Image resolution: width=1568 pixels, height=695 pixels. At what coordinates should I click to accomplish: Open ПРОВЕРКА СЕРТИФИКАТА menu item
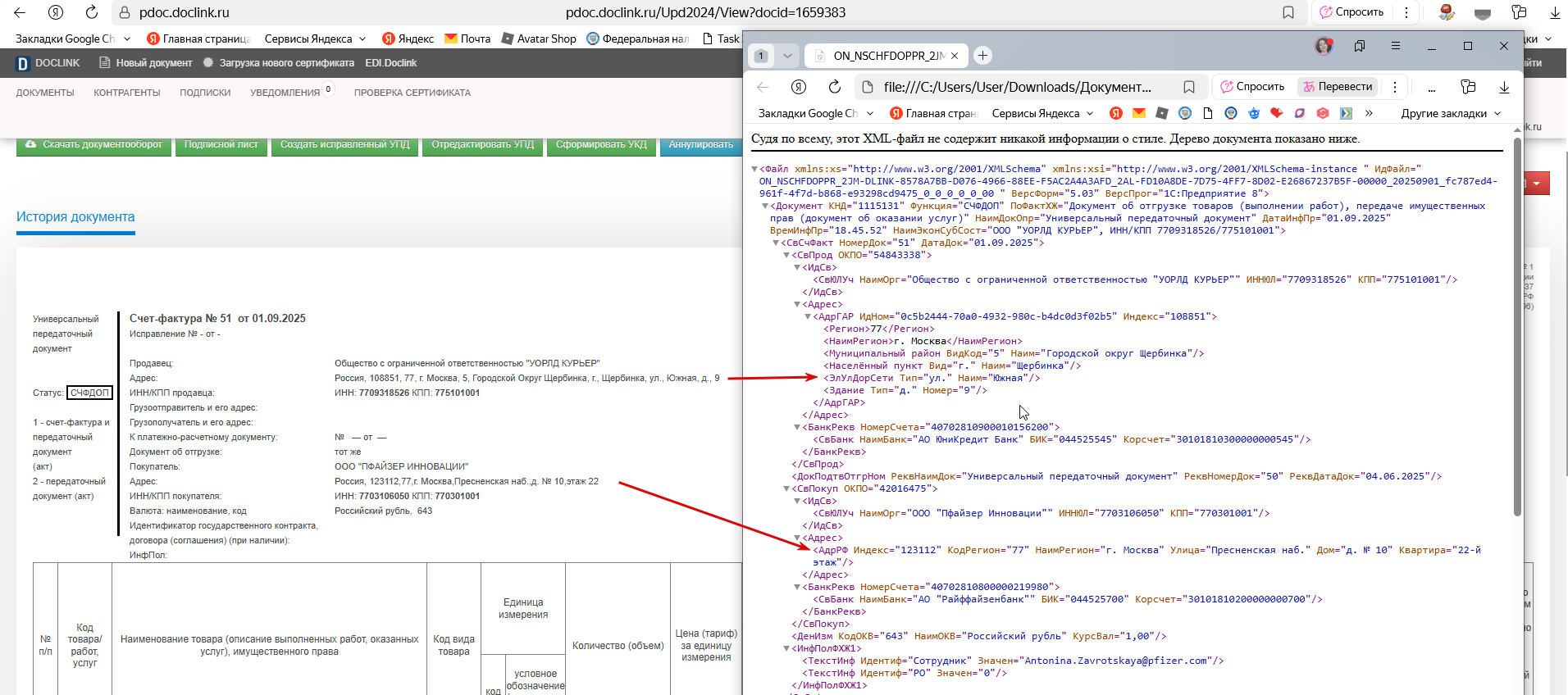click(x=413, y=93)
